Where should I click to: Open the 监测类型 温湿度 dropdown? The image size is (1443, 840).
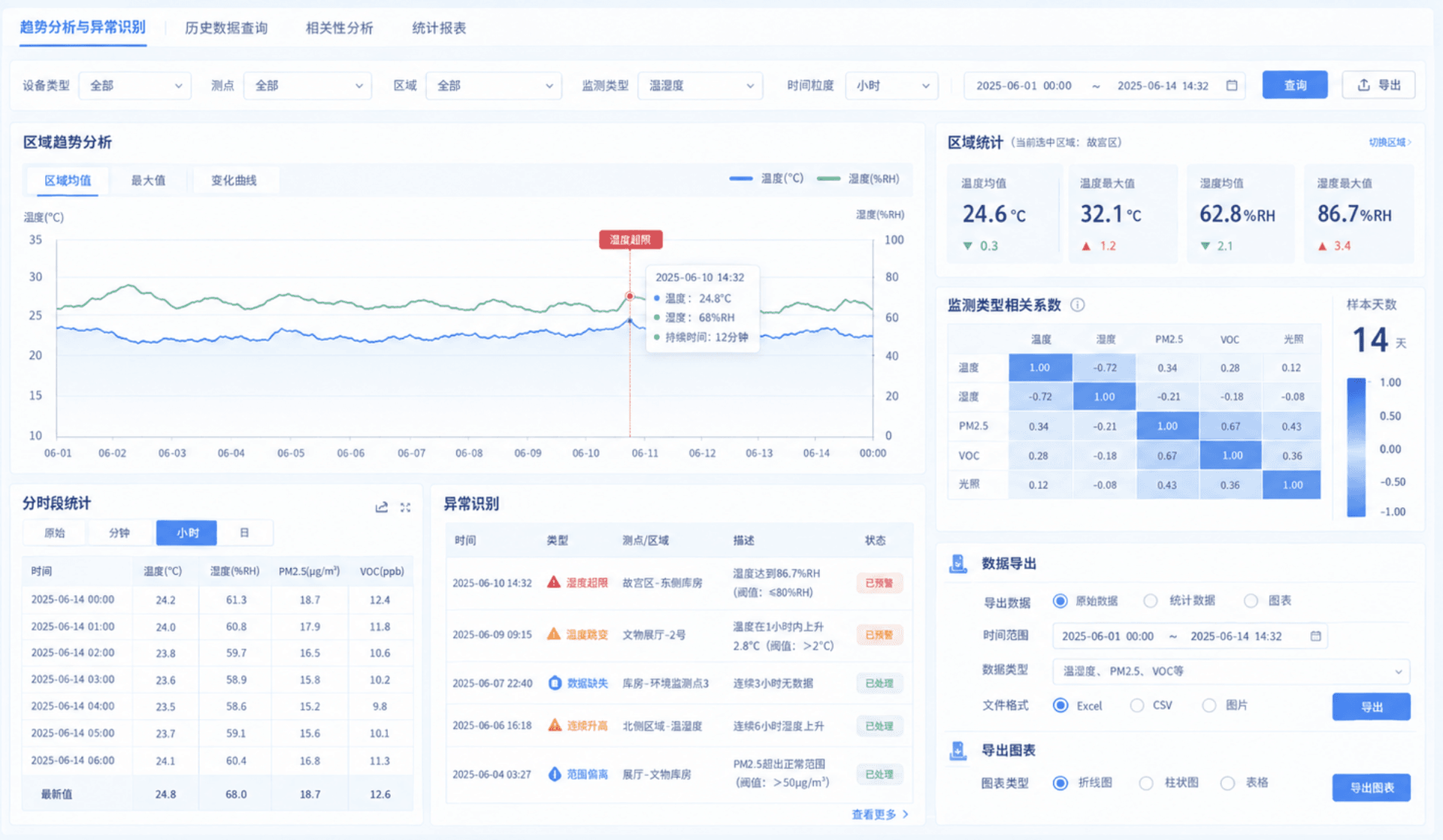[x=700, y=86]
